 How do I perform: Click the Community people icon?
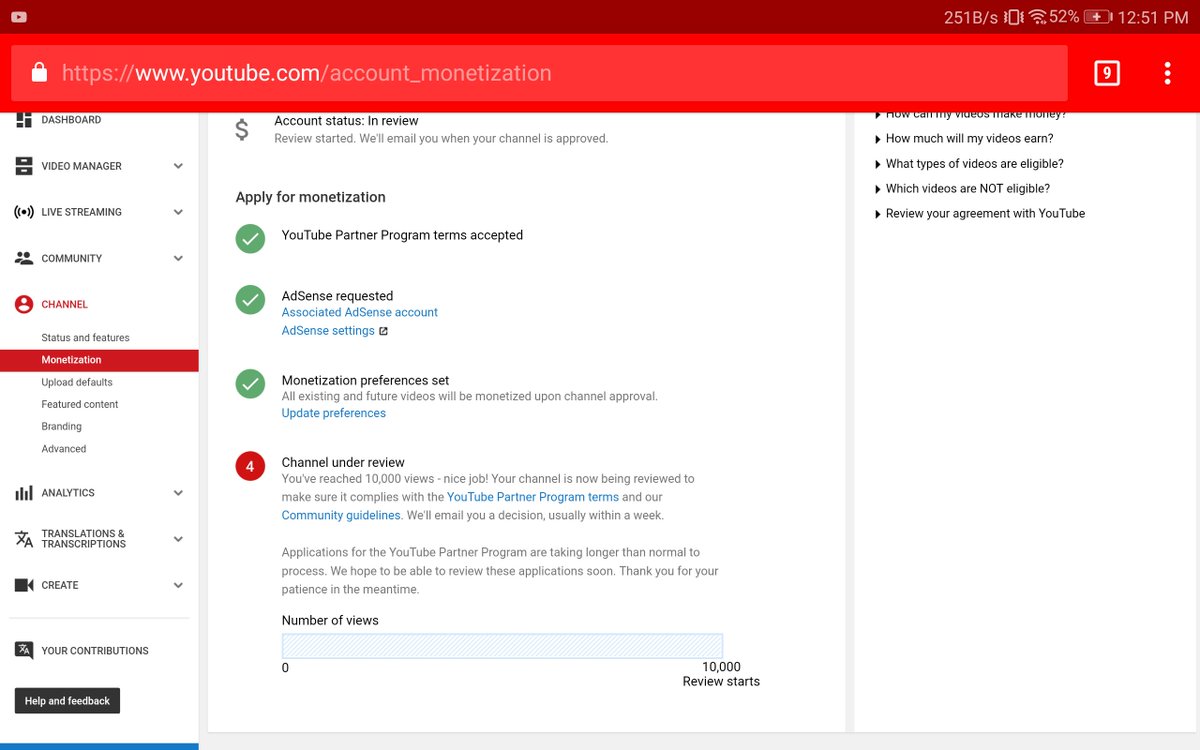click(x=24, y=258)
